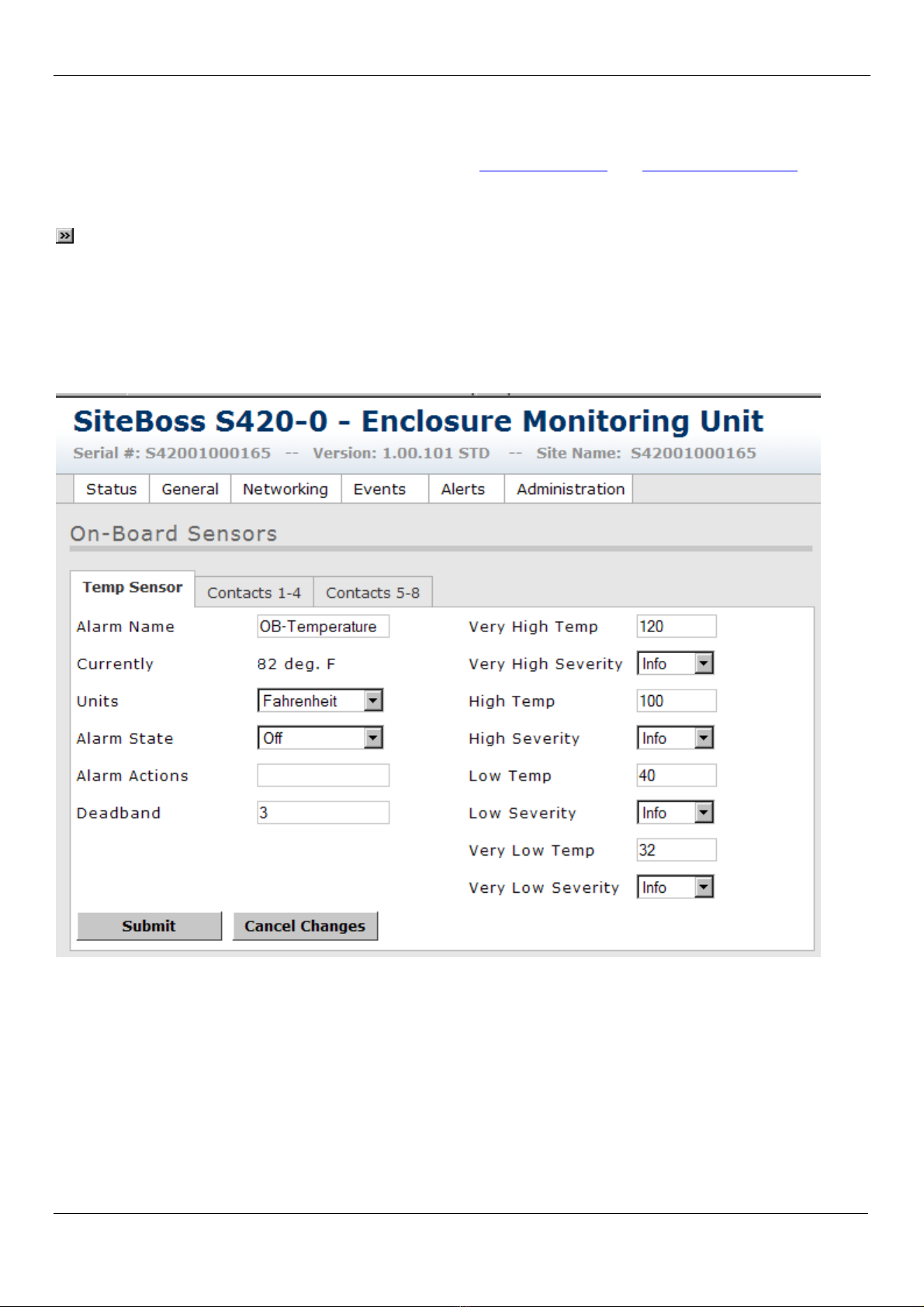Viewport: 924px width, 1307px height.
Task: Click the SiteBoss S420-0 page title
Action: (x=418, y=421)
